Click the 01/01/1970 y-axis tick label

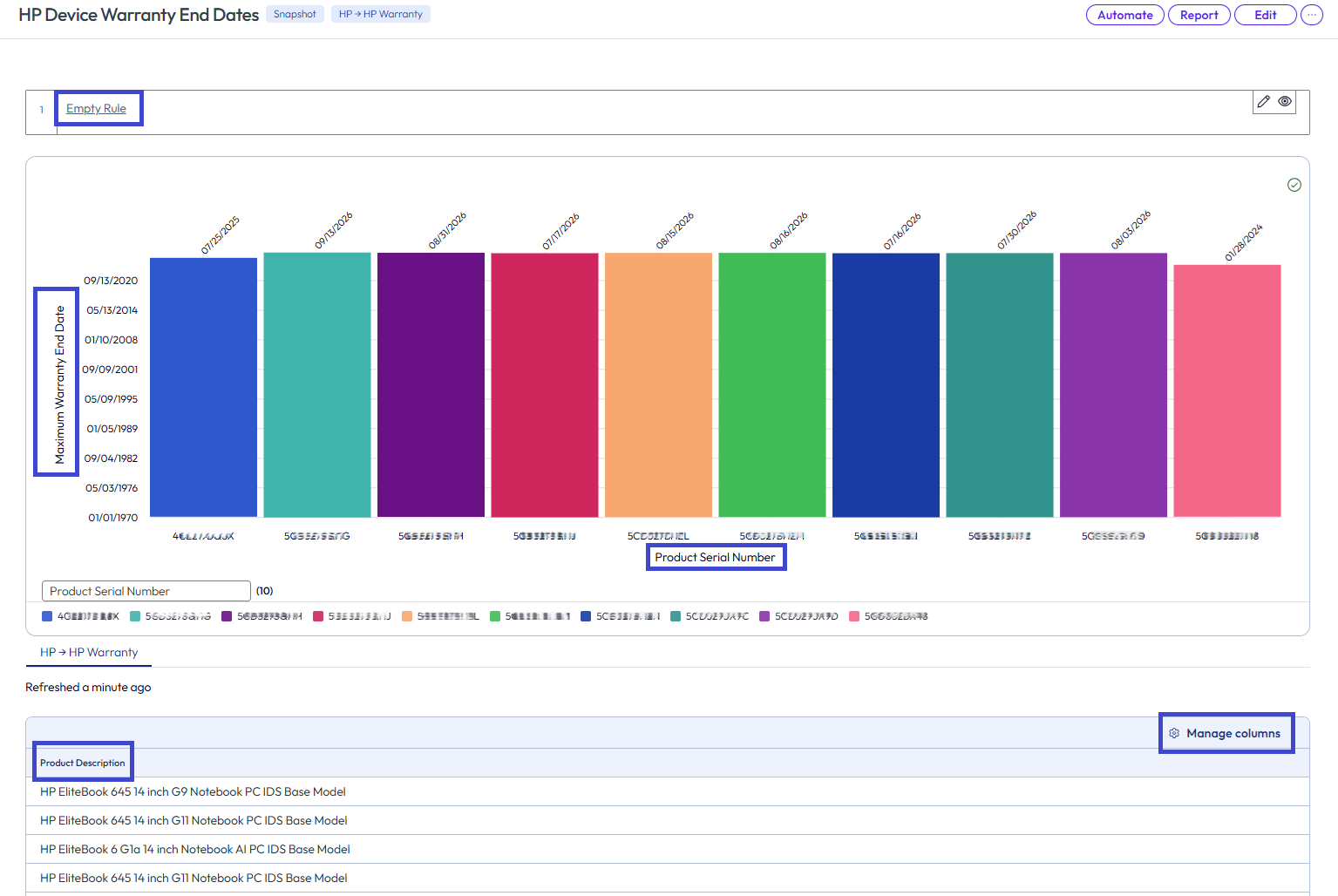pos(112,518)
